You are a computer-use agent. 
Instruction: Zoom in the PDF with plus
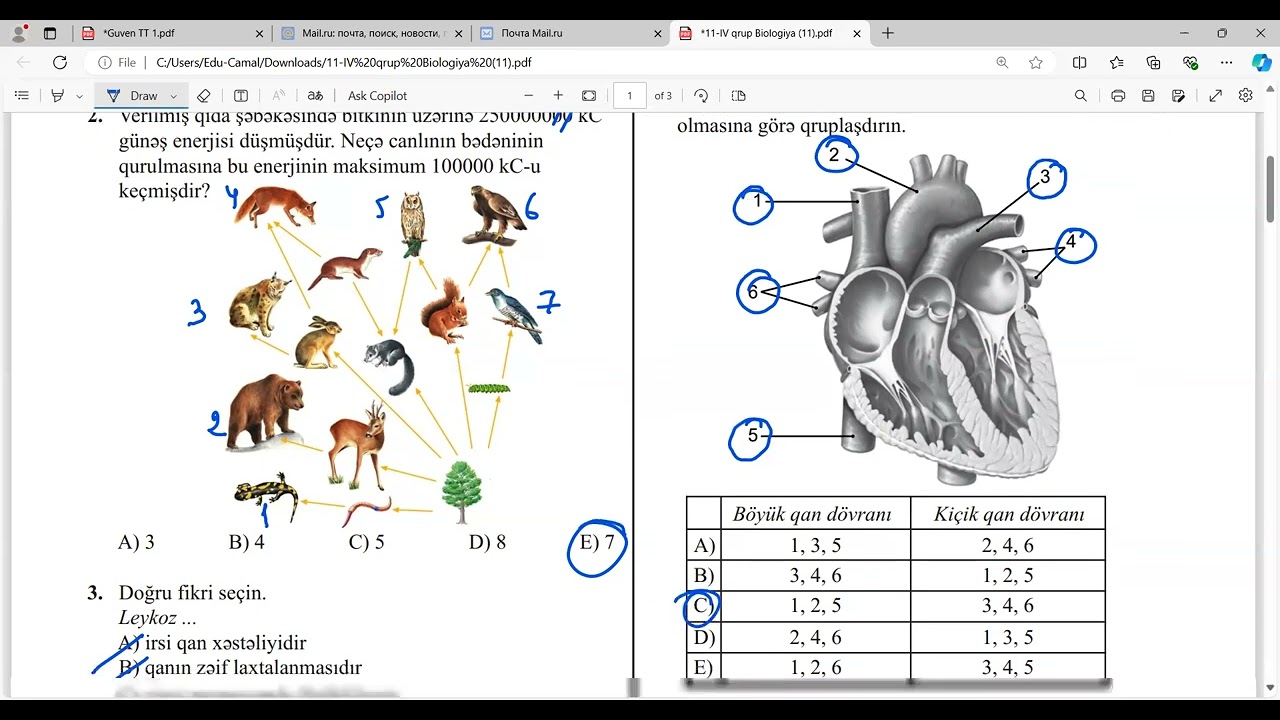point(558,96)
